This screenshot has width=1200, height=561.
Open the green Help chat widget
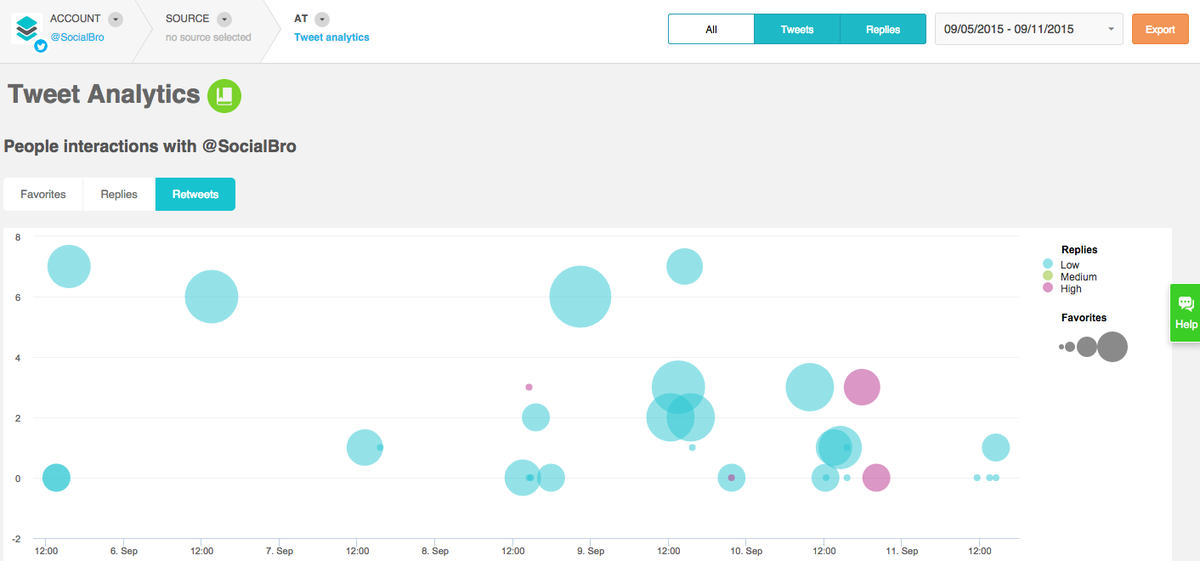tap(1186, 313)
